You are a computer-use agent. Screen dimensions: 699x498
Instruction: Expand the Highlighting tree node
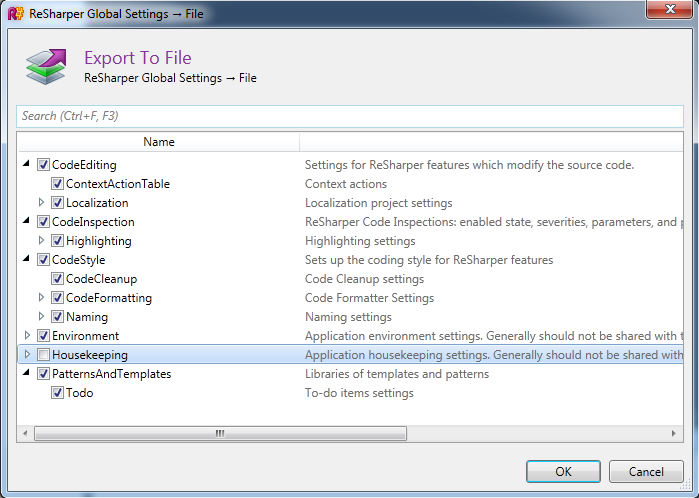point(41,240)
